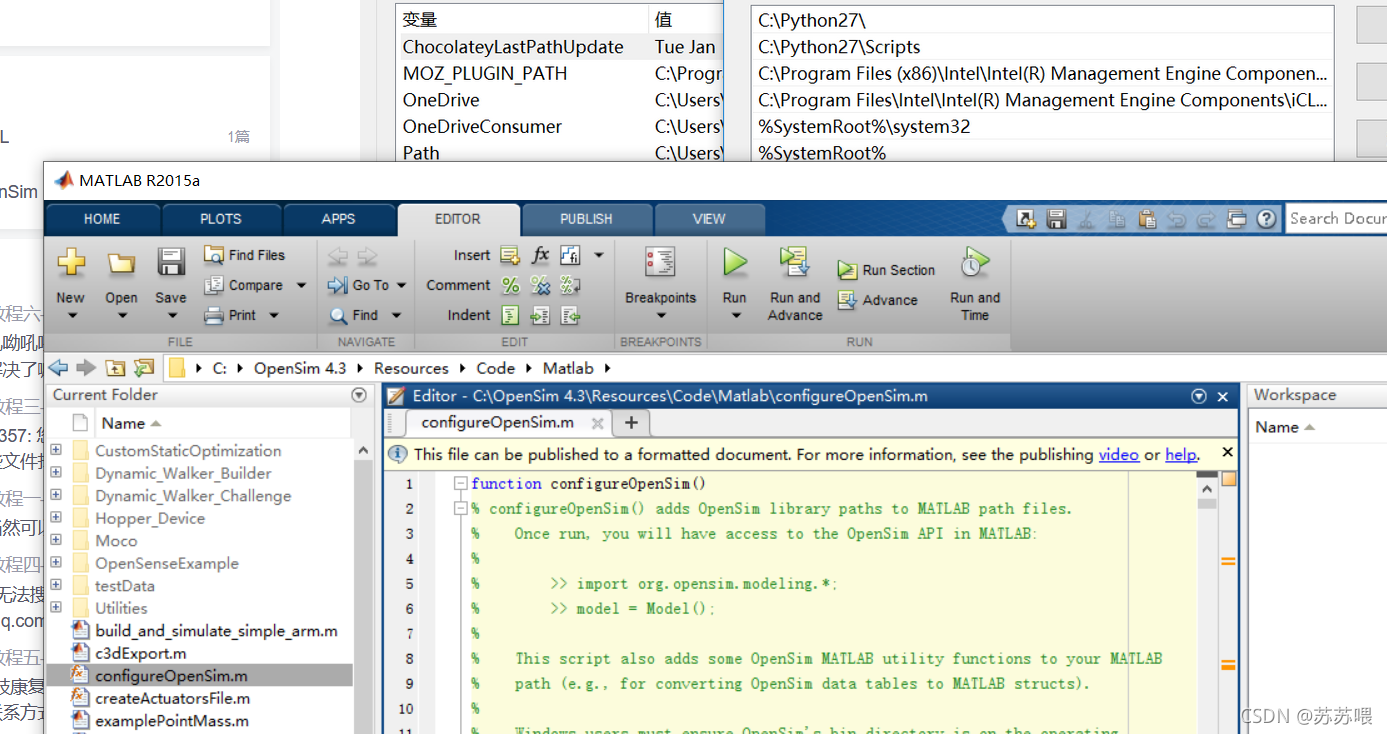Image resolution: width=1387 pixels, height=734 pixels.
Task: Go back using address bar blue arrow
Action: coord(58,367)
